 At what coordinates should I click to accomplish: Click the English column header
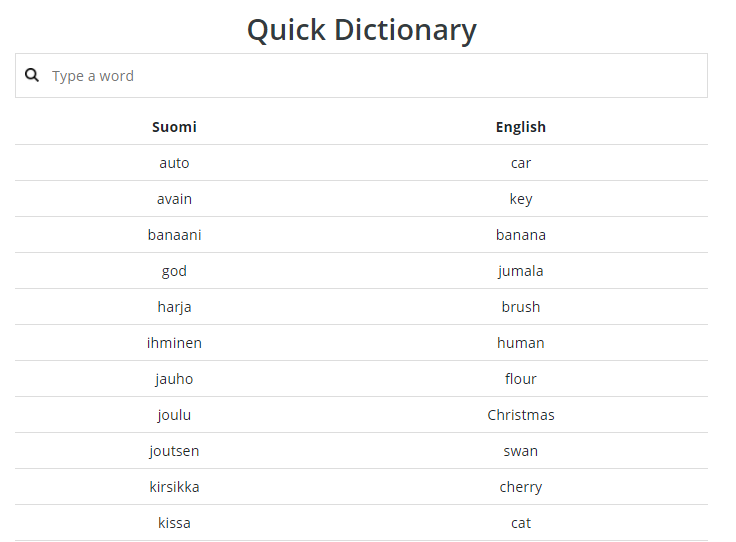520,127
